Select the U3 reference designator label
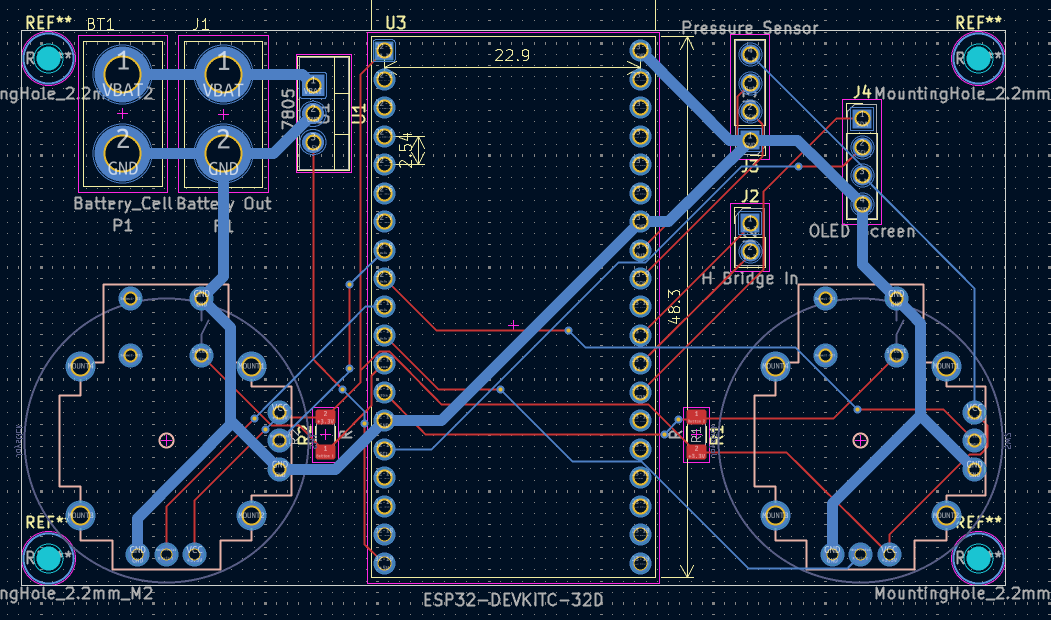The height and width of the screenshot is (620, 1051). point(395,22)
